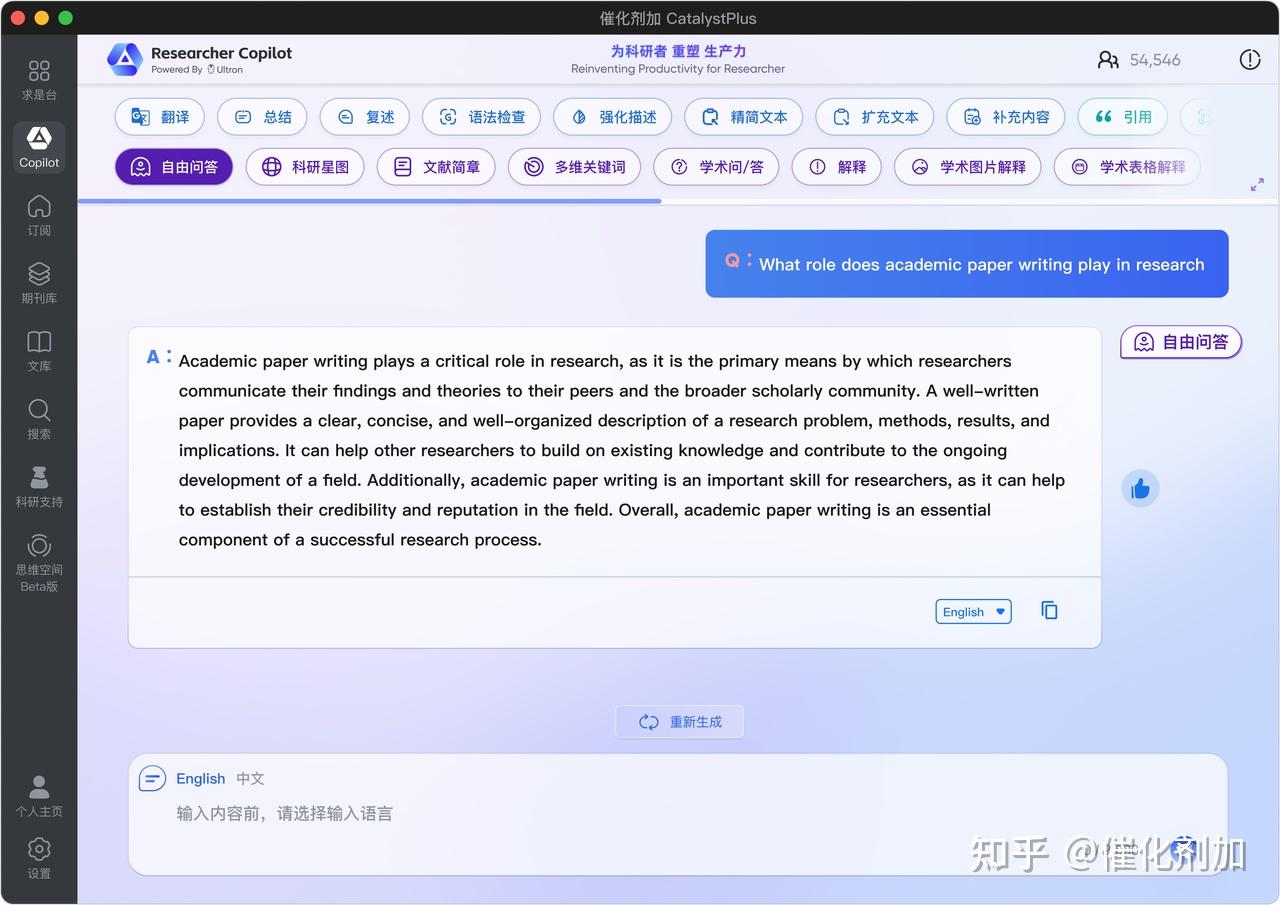Switch input language to 中文
This screenshot has width=1280, height=905.
[x=250, y=778]
